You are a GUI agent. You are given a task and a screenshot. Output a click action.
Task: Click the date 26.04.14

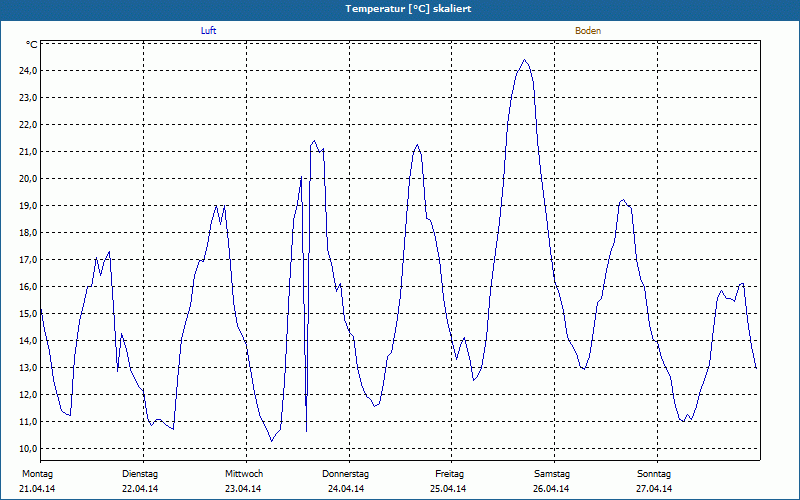coord(551,489)
